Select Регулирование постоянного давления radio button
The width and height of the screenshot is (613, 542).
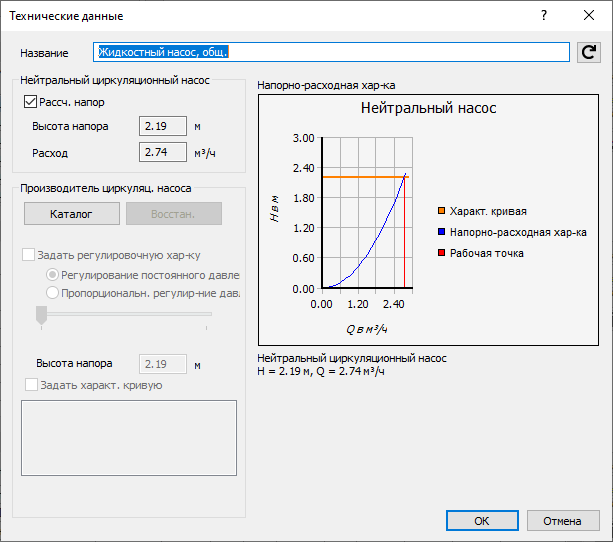tap(52, 275)
